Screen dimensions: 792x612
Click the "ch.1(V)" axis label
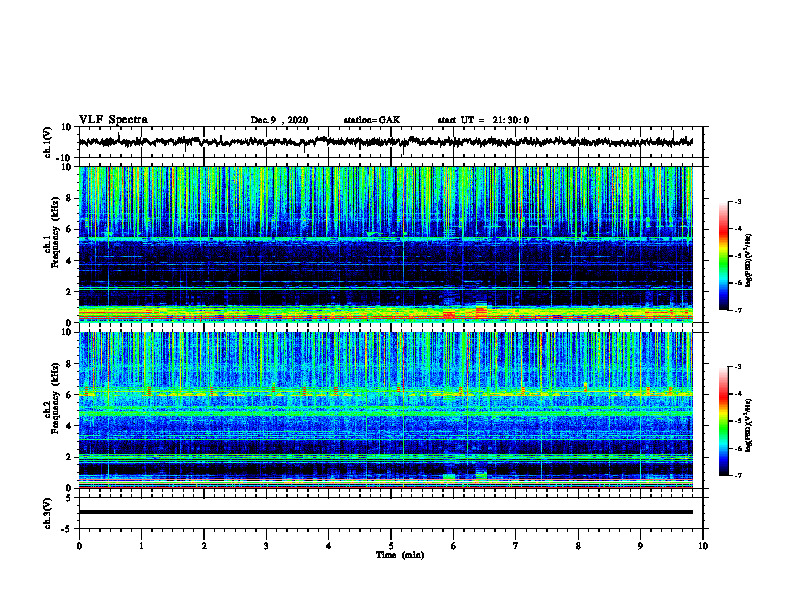48,142
